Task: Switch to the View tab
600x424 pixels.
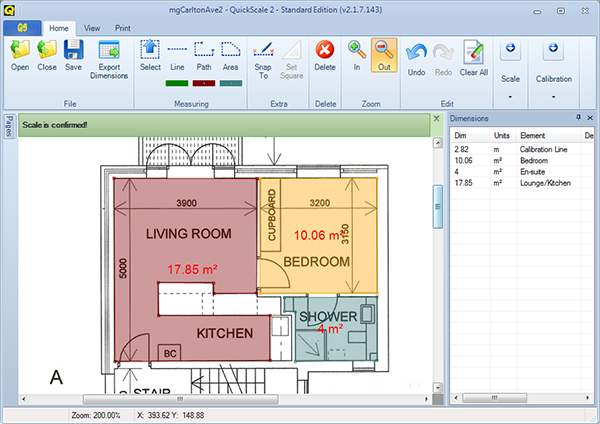Action: tap(92, 29)
